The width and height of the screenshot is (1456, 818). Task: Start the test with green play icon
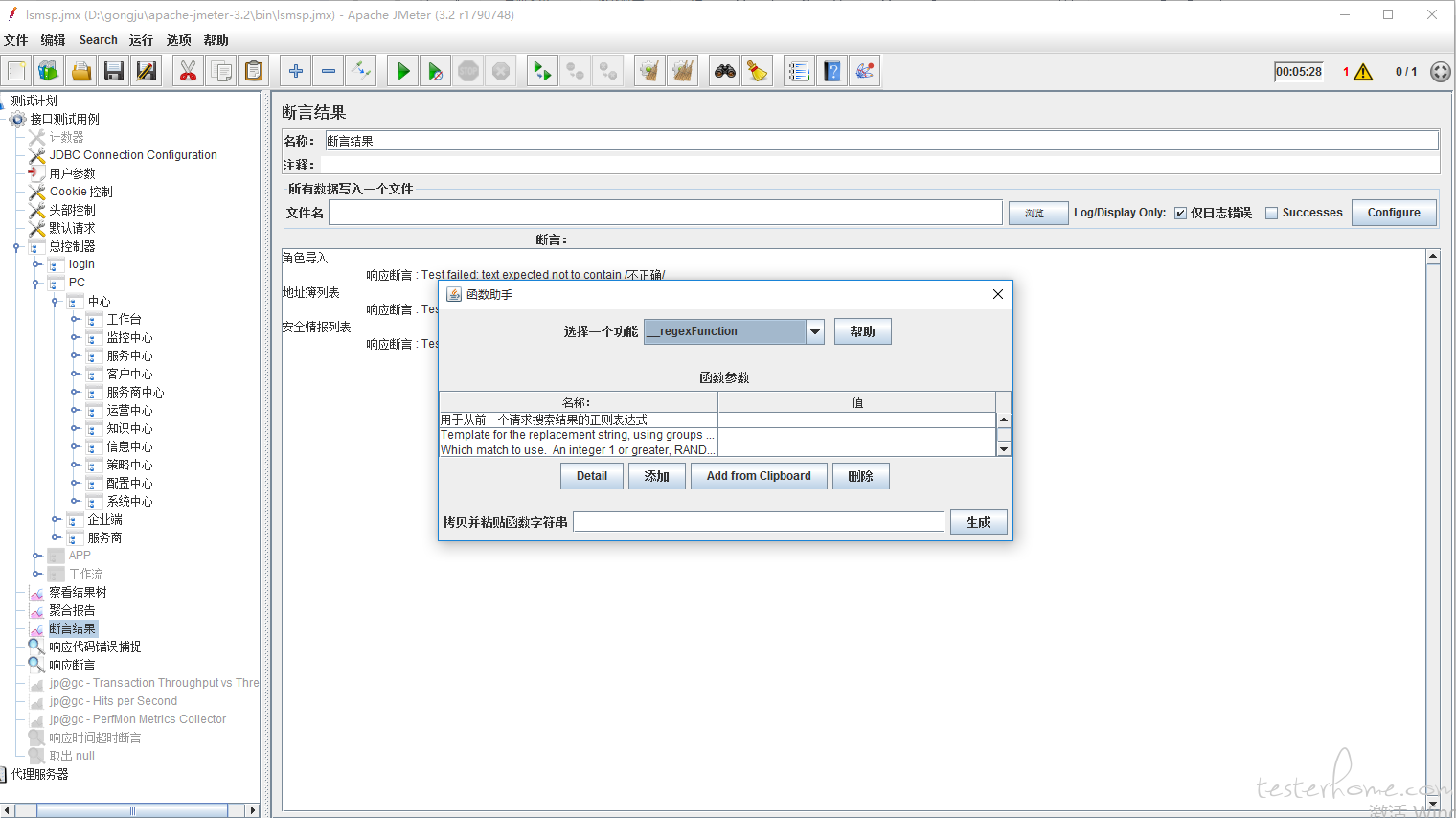point(403,71)
